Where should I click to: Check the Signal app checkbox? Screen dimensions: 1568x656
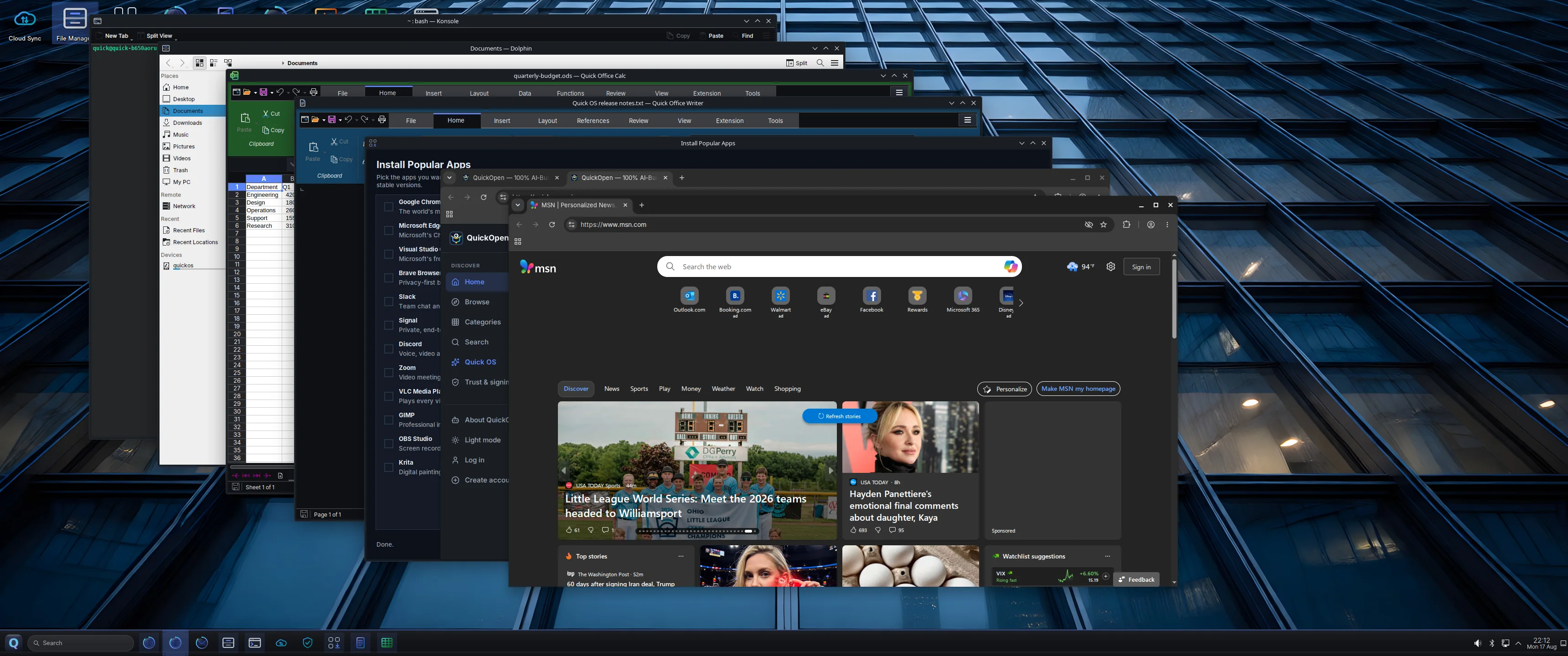(388, 326)
